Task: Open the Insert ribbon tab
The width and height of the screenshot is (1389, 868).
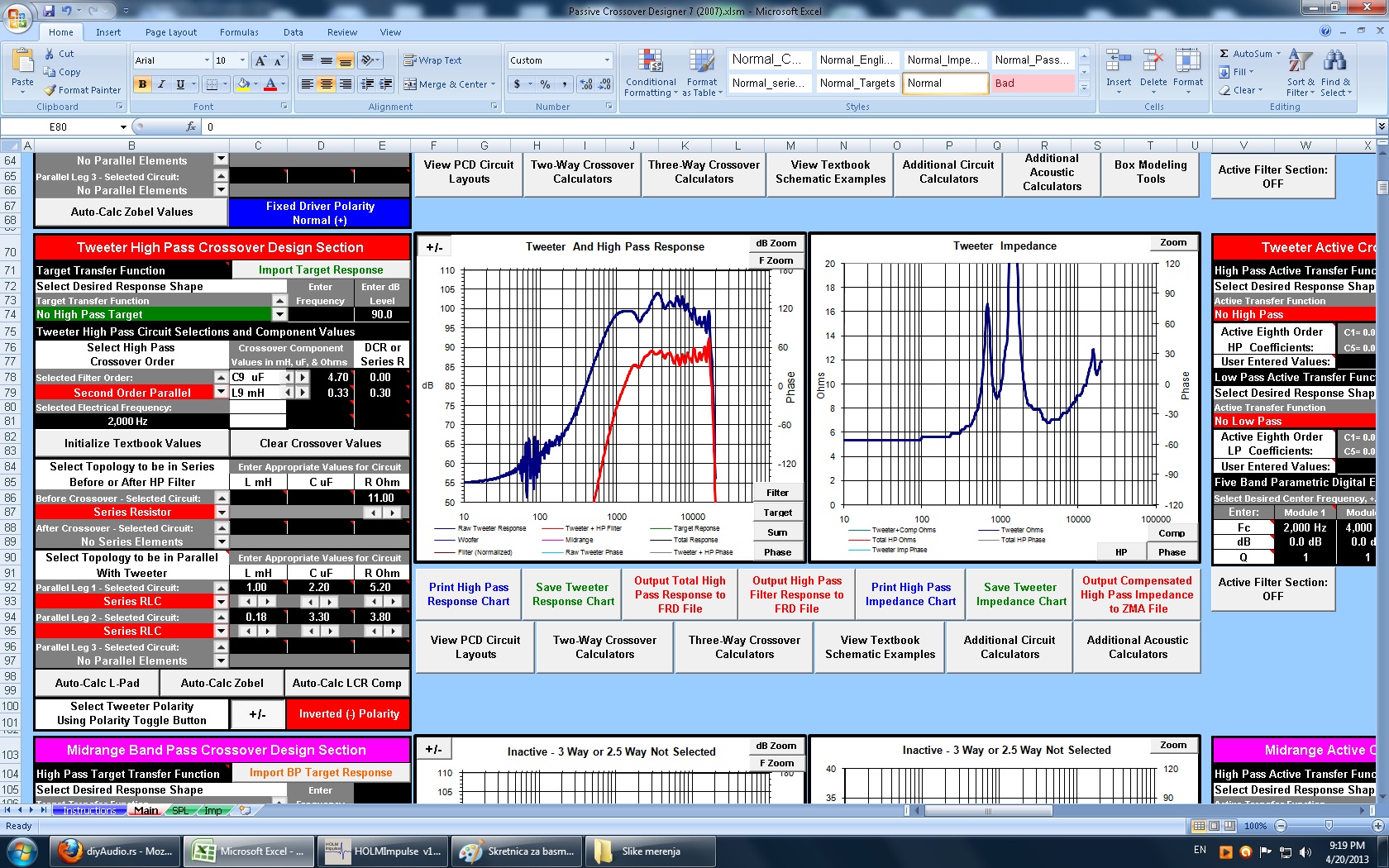Action: [108, 32]
